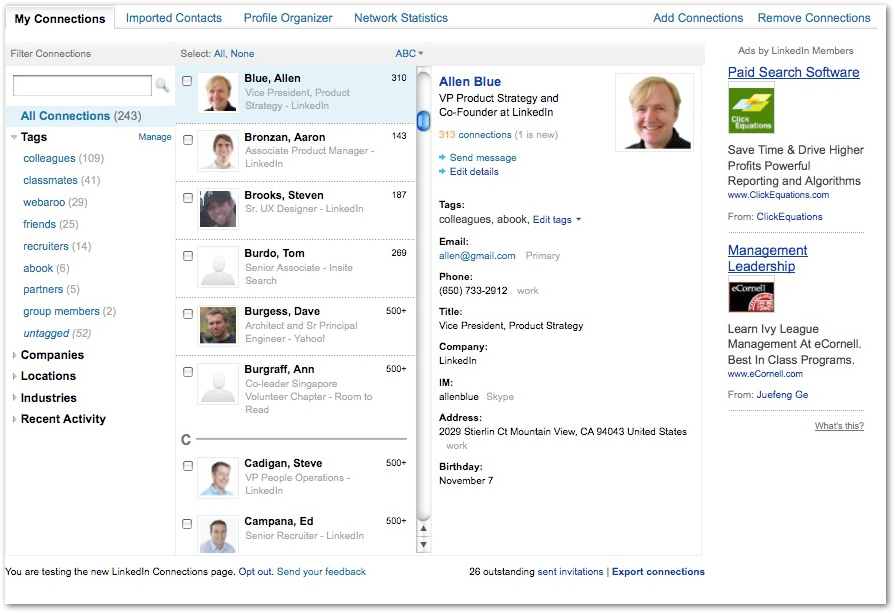The height and width of the screenshot is (613, 895).
Task: Open the Network Statistics tab
Action: (x=401, y=18)
